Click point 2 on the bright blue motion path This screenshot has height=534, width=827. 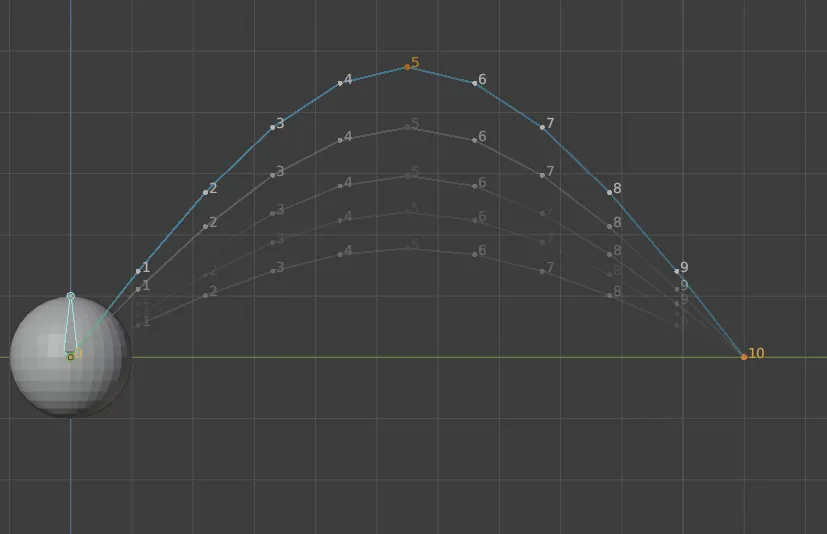(x=206, y=193)
